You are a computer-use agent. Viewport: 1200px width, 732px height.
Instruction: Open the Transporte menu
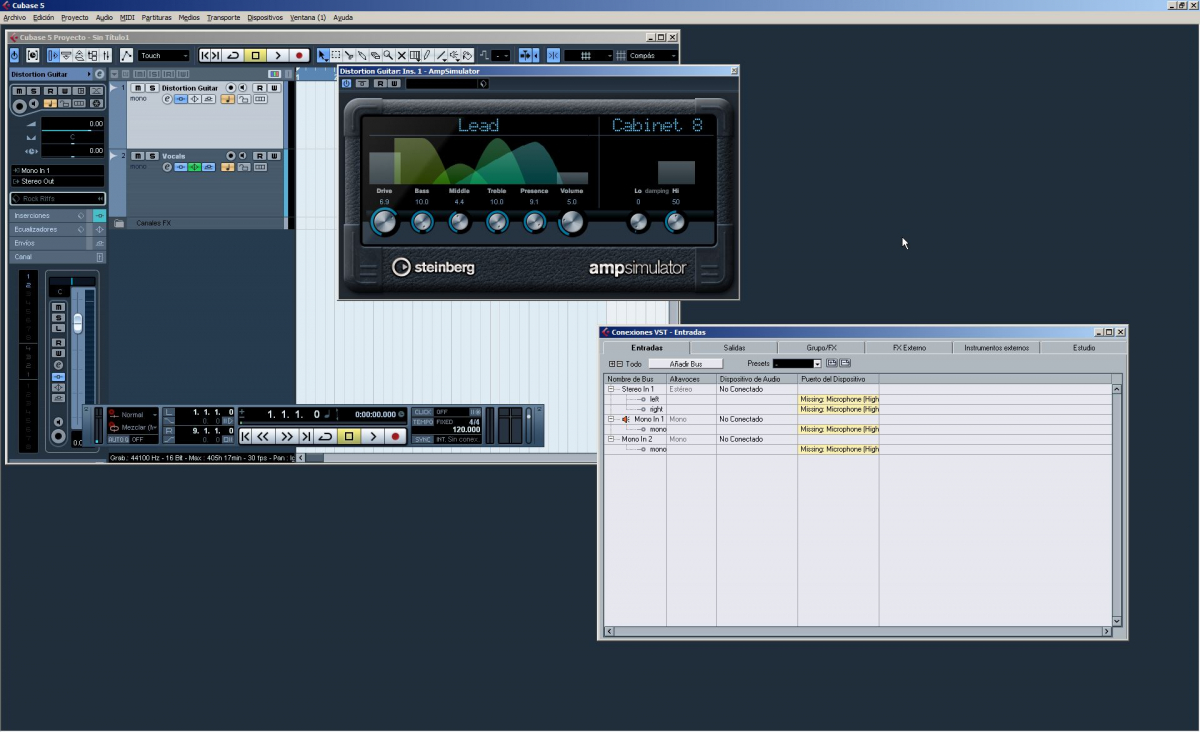point(223,18)
